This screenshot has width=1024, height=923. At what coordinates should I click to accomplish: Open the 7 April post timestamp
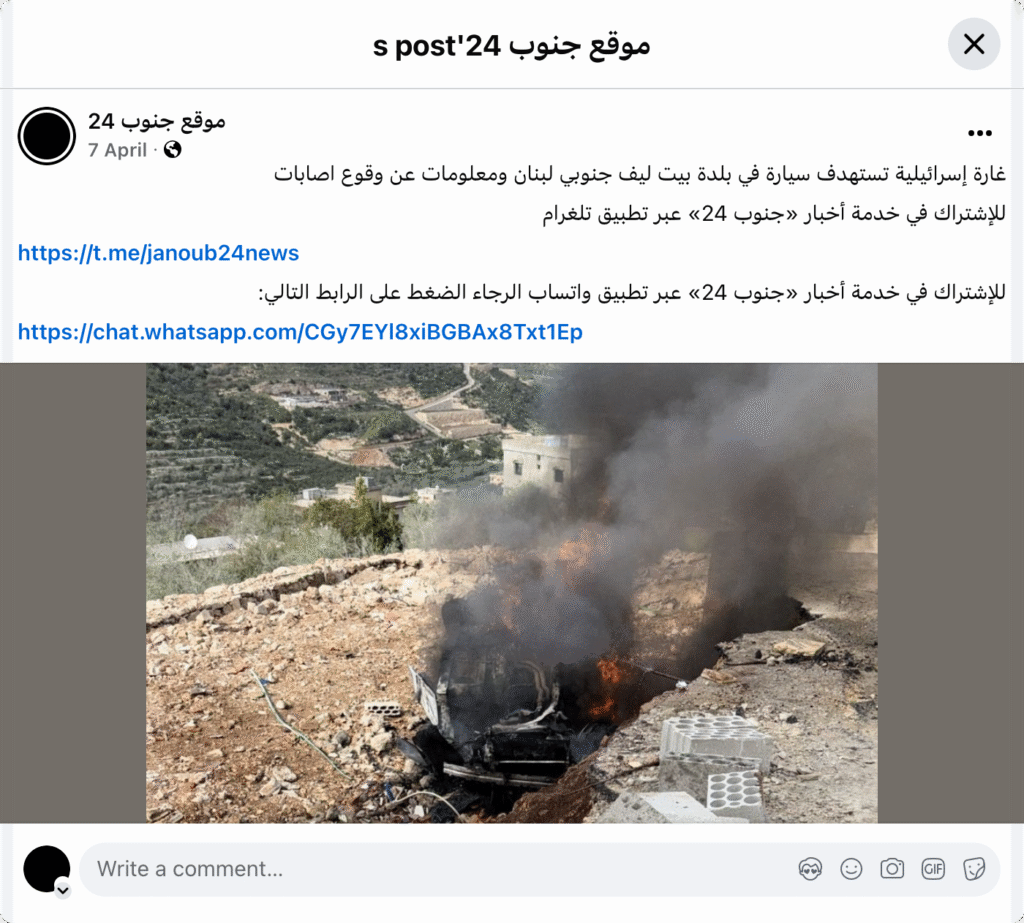pos(118,150)
